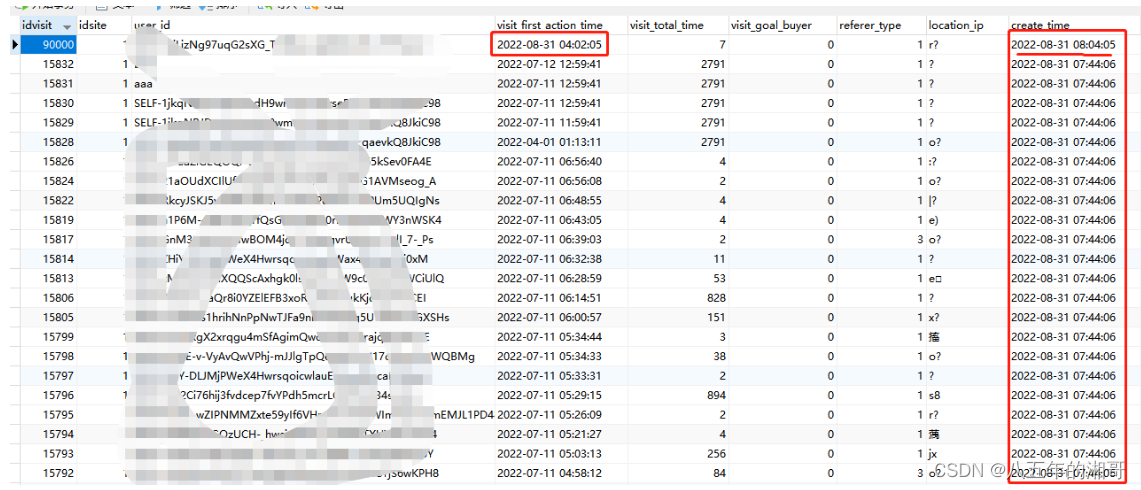Select the idvisit cell 15795
The width and height of the screenshot is (1141, 490).
pos(47,415)
